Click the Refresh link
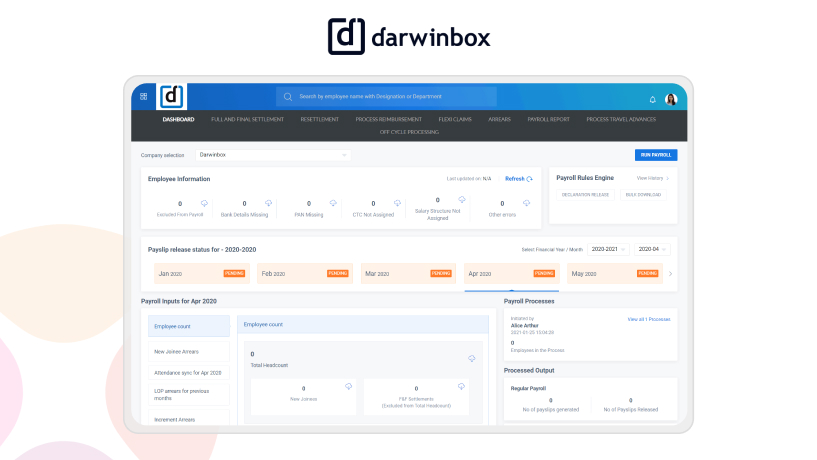 pos(515,179)
